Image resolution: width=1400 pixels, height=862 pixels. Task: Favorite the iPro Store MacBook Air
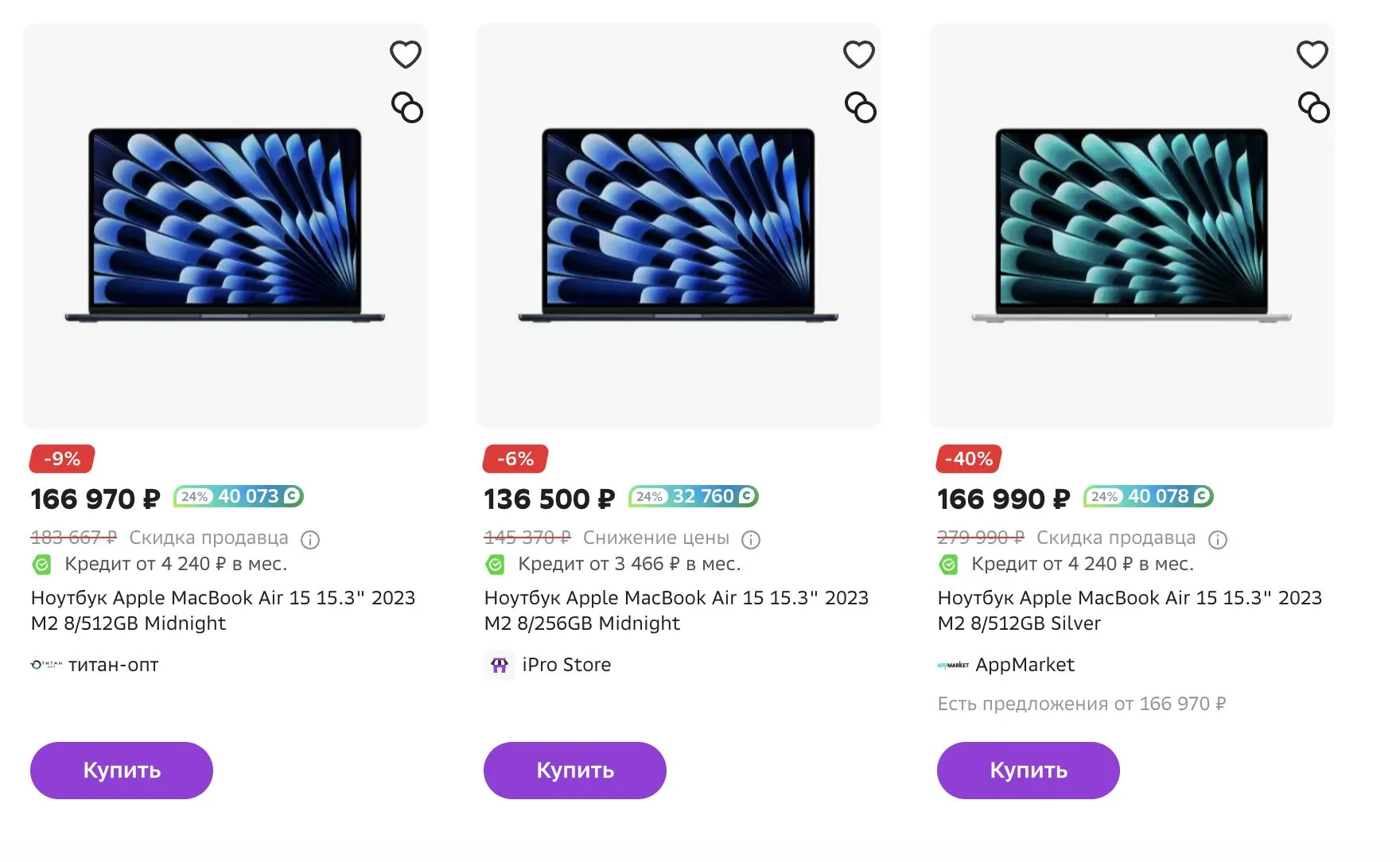point(858,55)
